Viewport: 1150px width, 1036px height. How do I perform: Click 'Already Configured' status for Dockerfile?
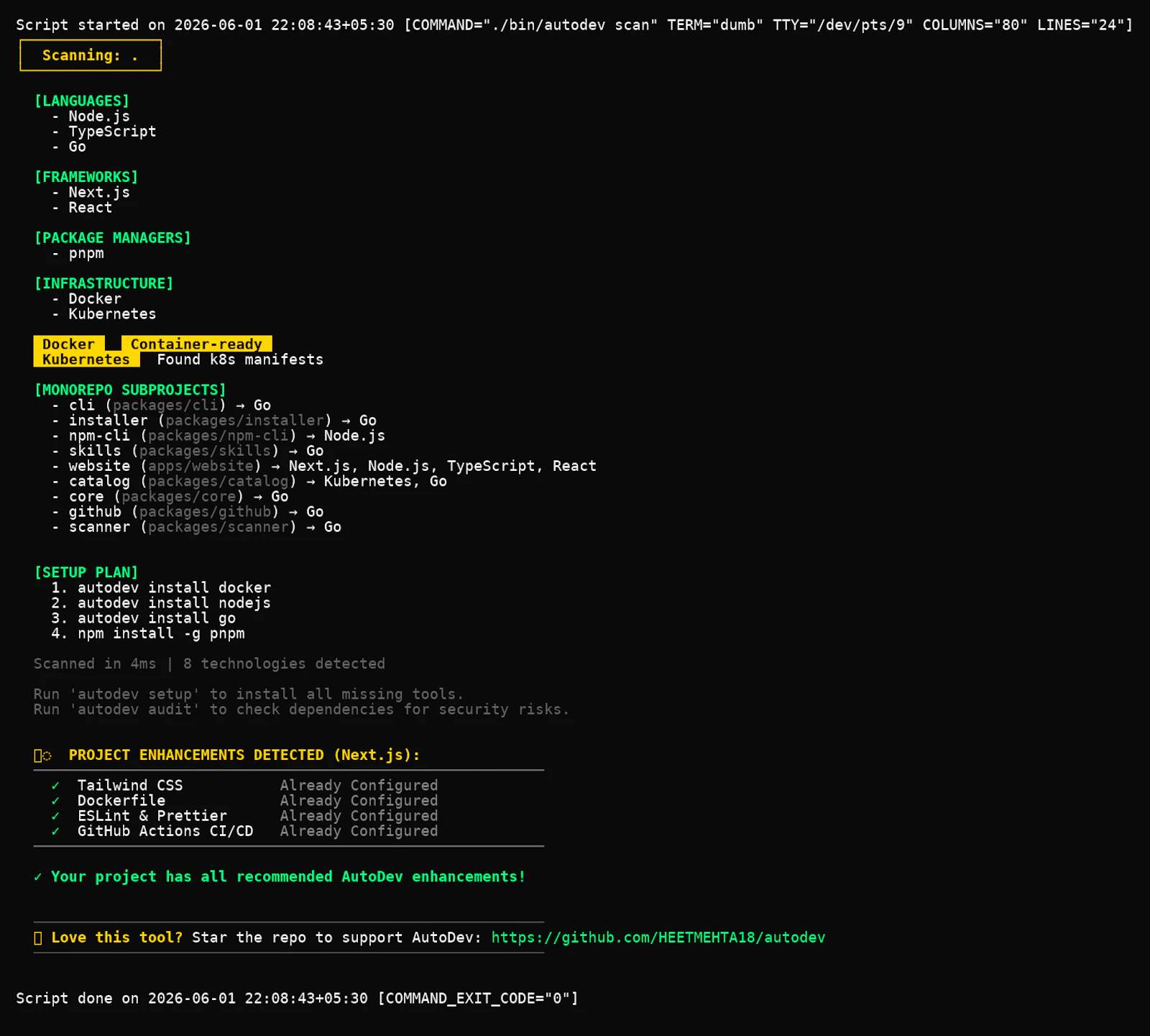(x=359, y=801)
